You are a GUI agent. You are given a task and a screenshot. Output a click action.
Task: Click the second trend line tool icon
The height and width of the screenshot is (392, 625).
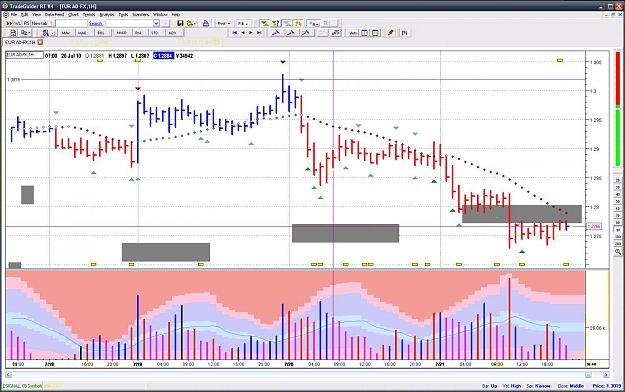point(291,33)
